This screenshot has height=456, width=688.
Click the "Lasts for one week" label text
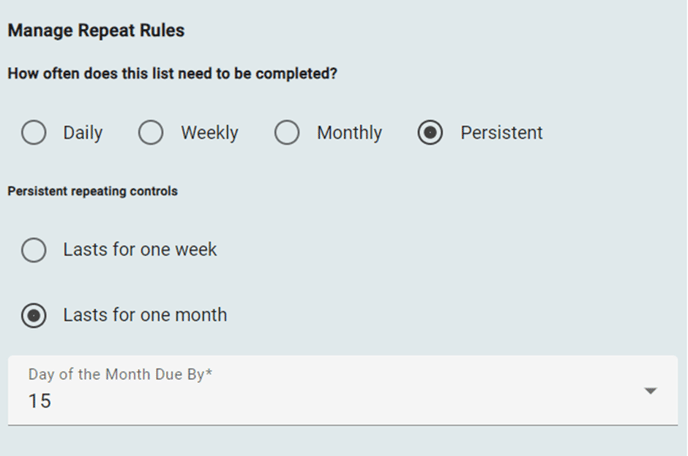click(x=140, y=250)
